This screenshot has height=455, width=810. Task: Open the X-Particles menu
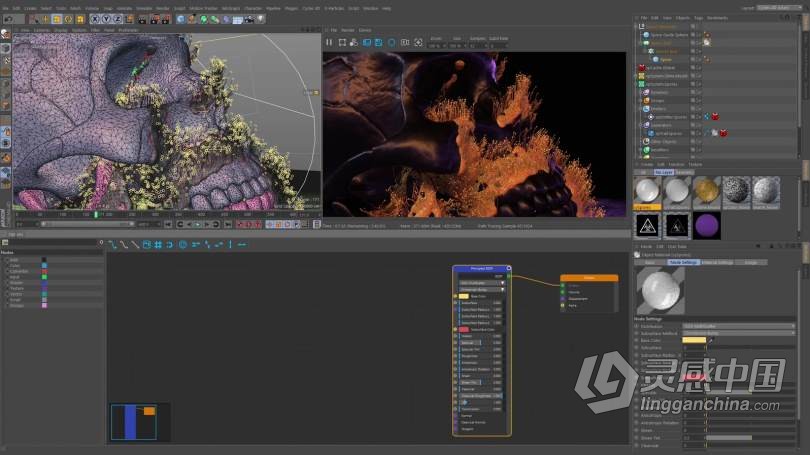click(x=334, y=8)
